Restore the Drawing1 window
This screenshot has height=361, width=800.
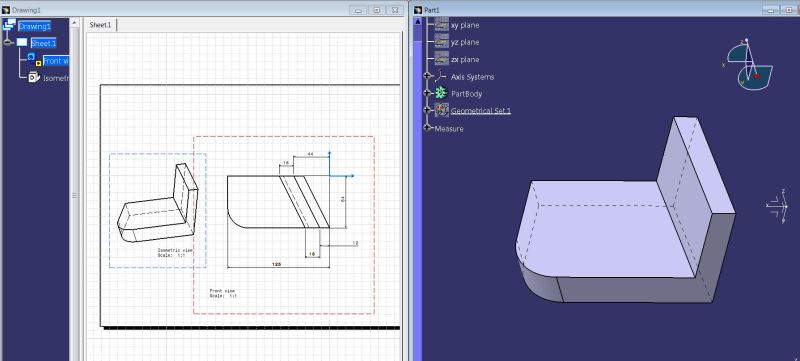(x=377, y=10)
